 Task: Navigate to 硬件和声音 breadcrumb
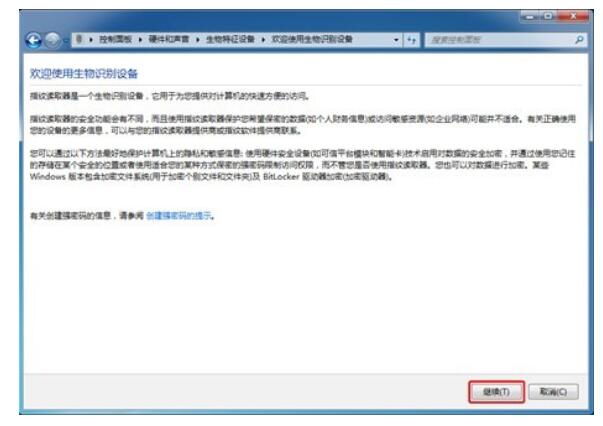tap(168, 39)
